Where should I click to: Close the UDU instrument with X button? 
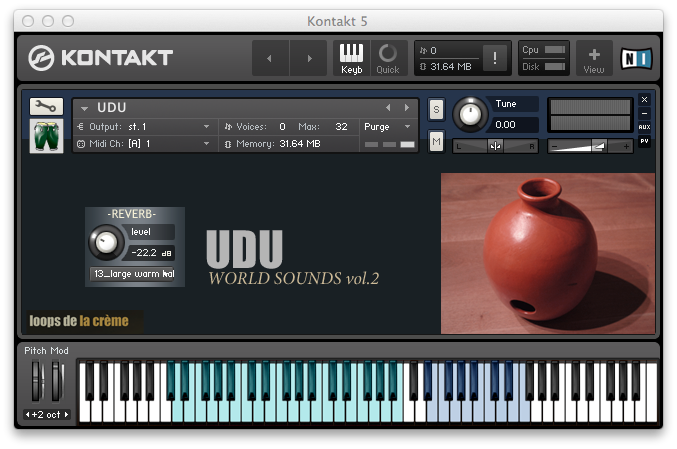[x=644, y=100]
